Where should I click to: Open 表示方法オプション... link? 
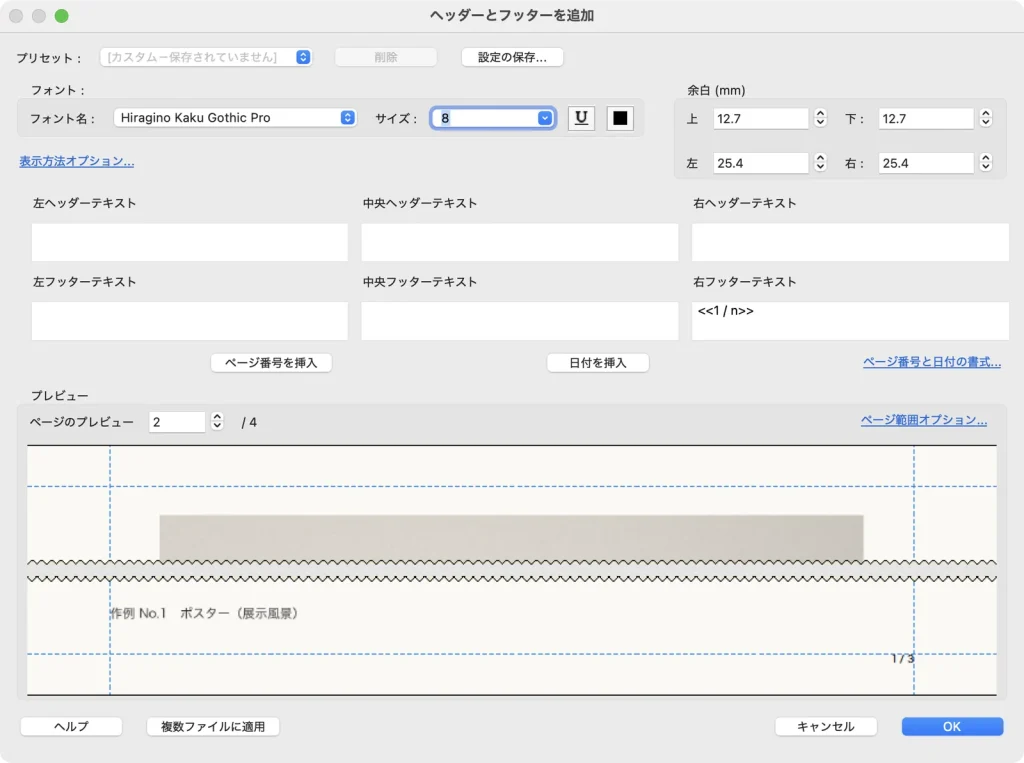point(76,161)
